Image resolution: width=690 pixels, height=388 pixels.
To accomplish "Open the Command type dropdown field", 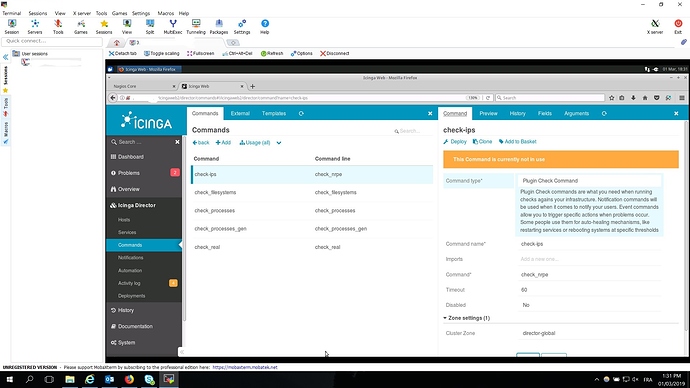I will click(x=590, y=181).
